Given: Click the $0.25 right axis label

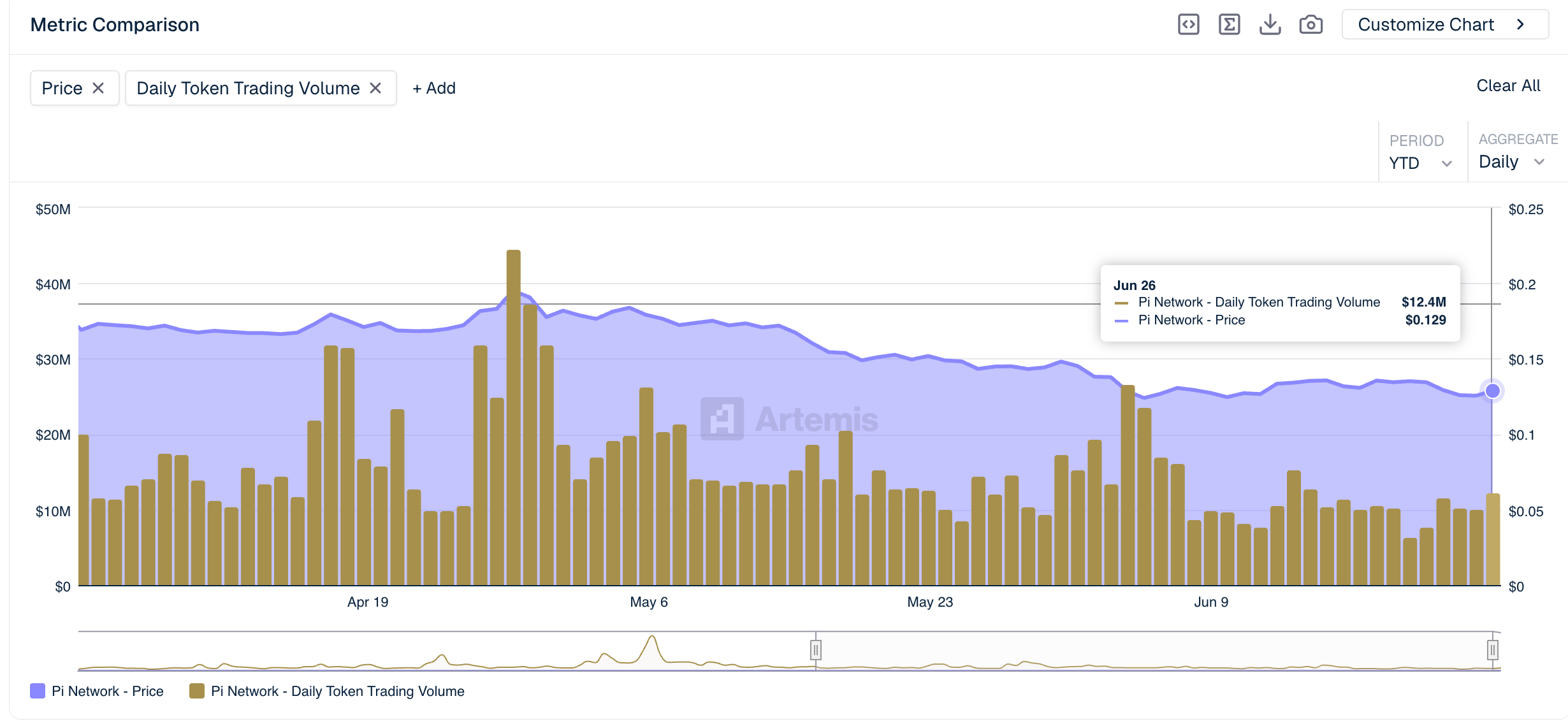Looking at the screenshot, I should [1526, 210].
